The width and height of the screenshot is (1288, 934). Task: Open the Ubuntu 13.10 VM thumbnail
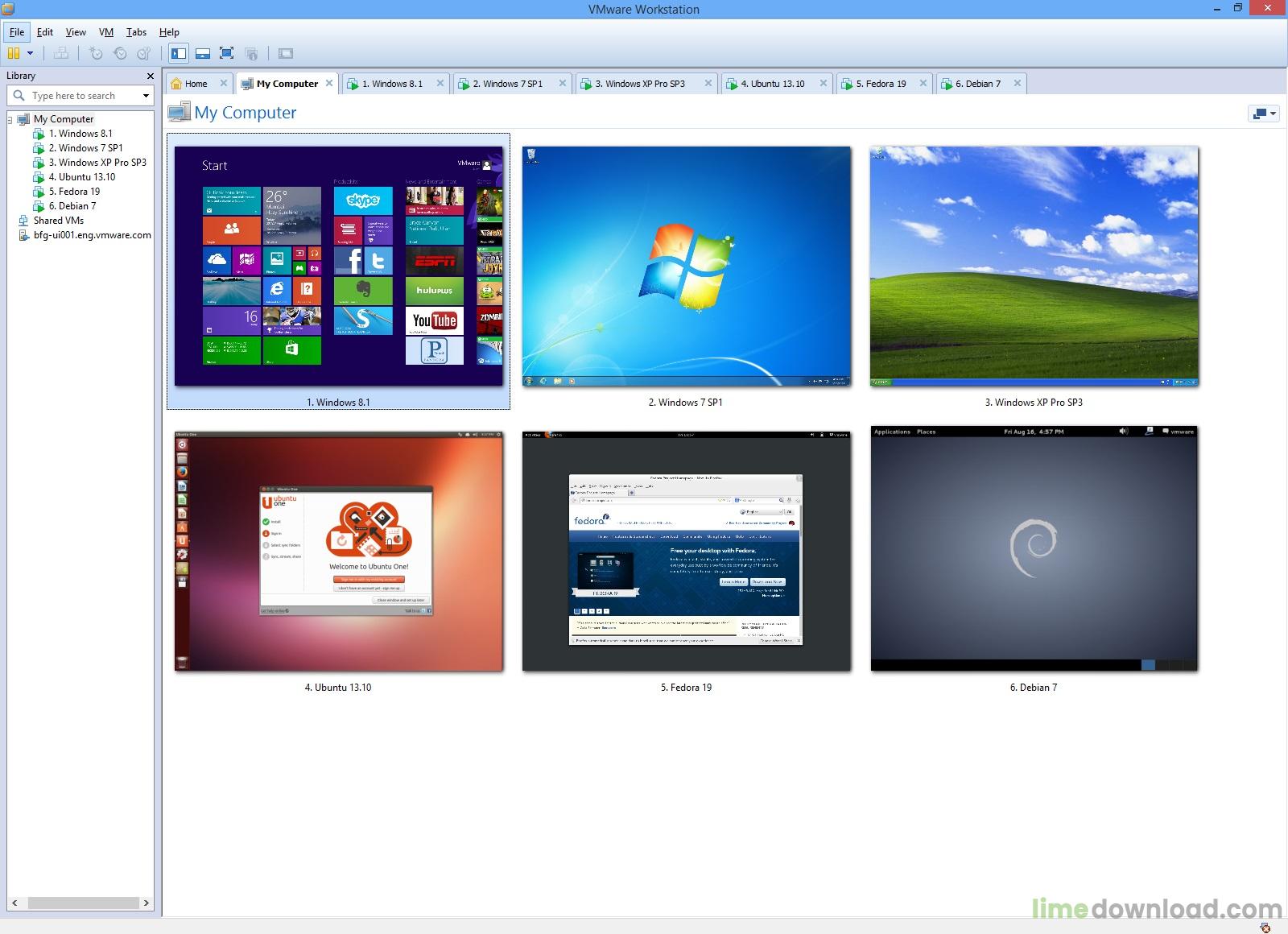click(x=337, y=550)
